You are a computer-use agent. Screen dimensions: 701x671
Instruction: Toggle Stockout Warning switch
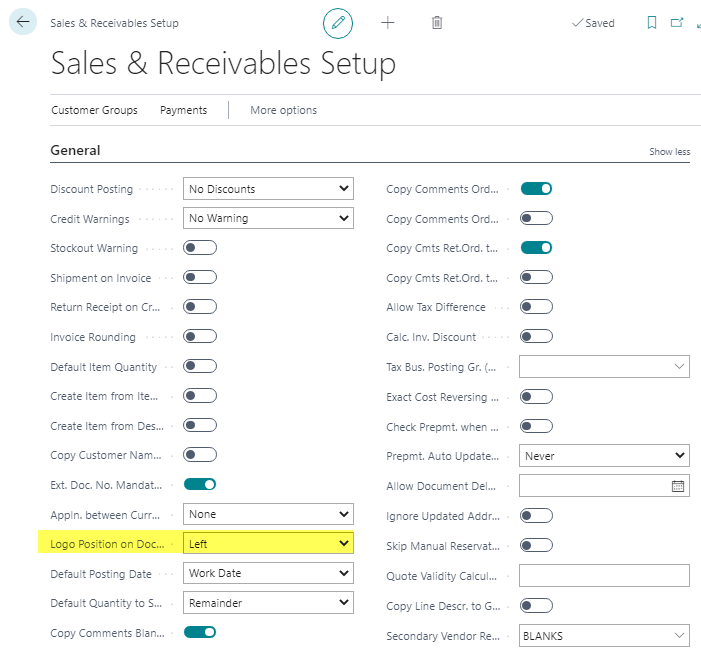click(200, 248)
